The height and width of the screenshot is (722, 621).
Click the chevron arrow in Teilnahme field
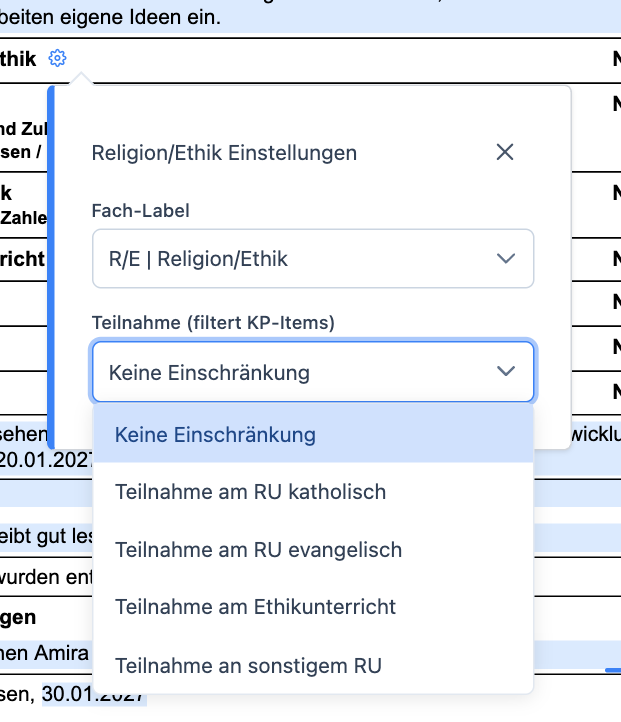click(x=506, y=371)
